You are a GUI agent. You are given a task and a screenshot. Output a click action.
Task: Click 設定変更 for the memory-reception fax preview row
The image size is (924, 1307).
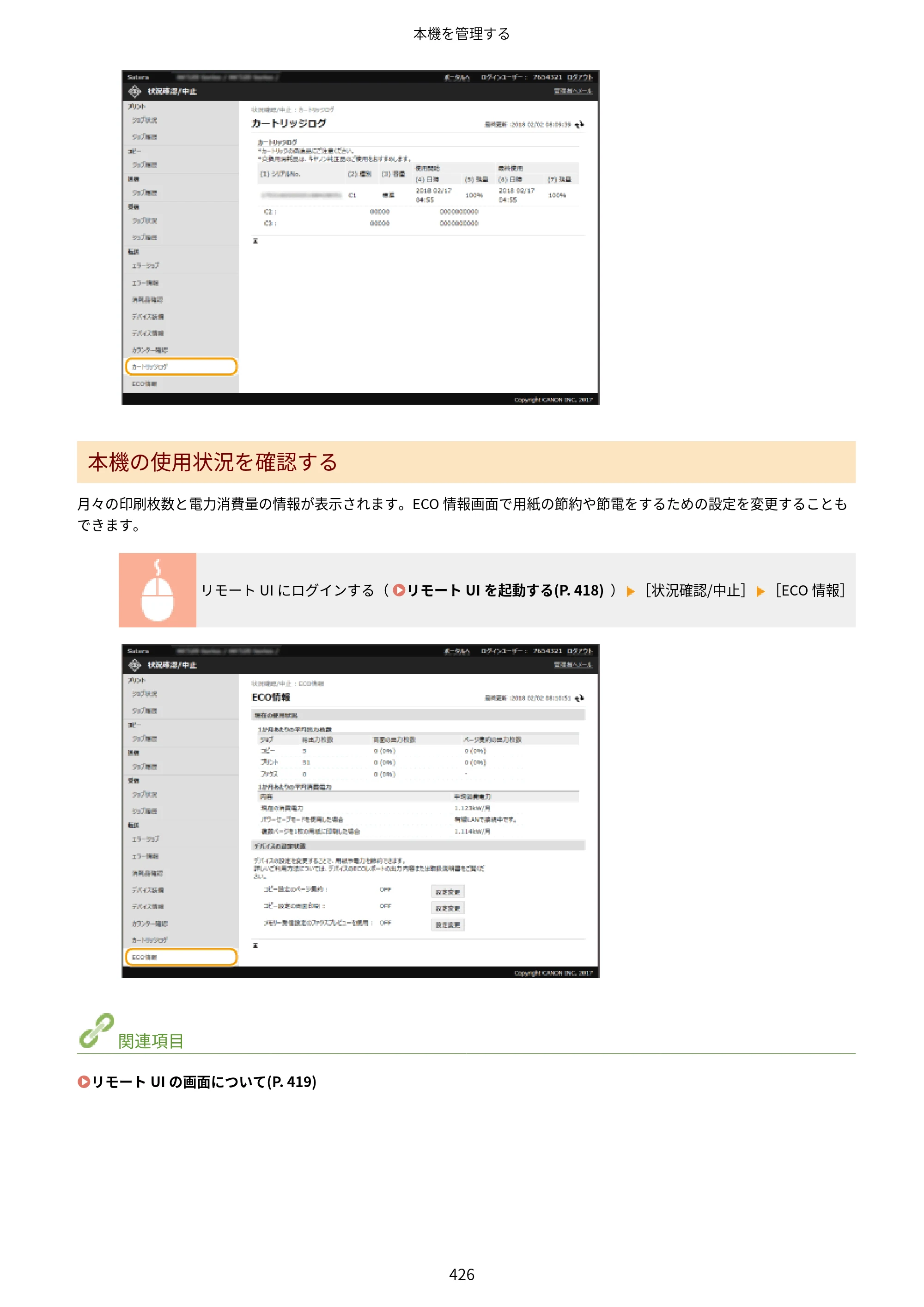coord(448,925)
